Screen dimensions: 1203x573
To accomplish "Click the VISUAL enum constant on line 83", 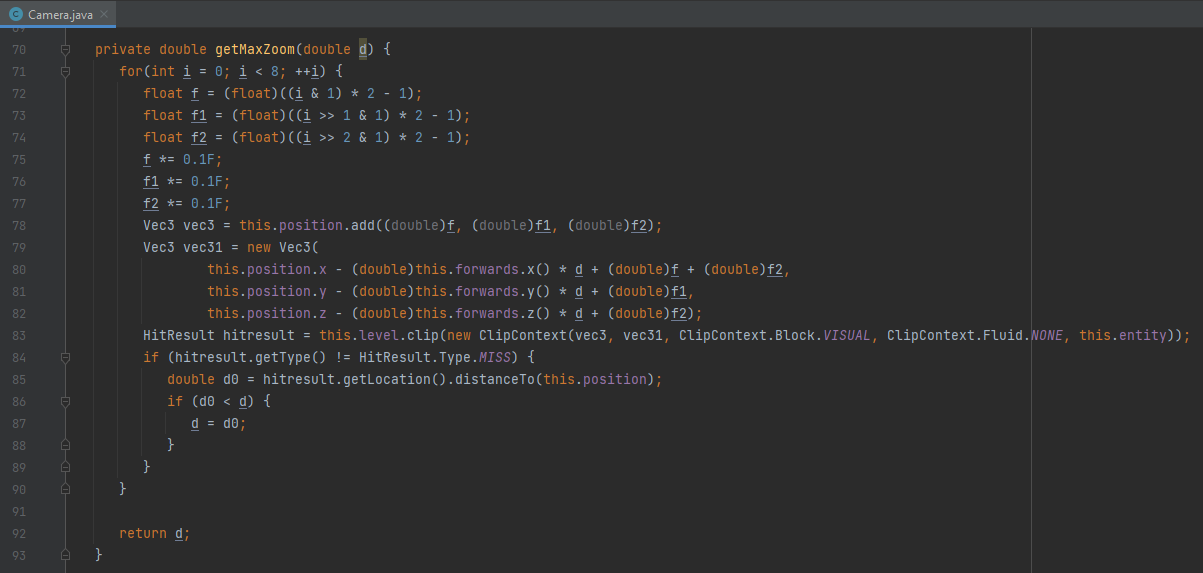I will coord(846,335).
